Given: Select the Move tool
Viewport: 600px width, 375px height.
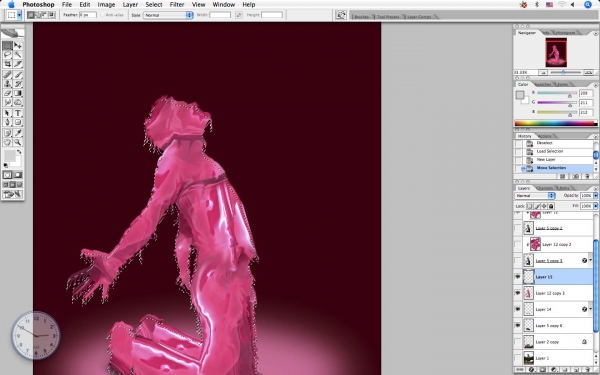Looking at the screenshot, I should (x=18, y=46).
